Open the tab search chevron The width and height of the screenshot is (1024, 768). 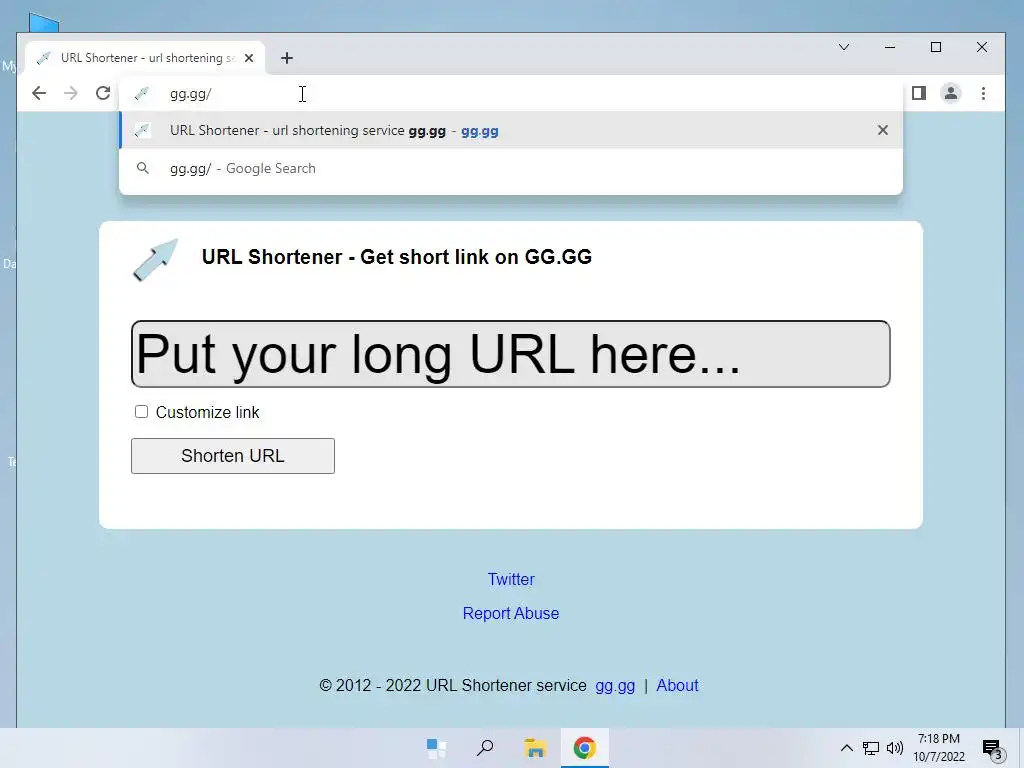click(844, 47)
